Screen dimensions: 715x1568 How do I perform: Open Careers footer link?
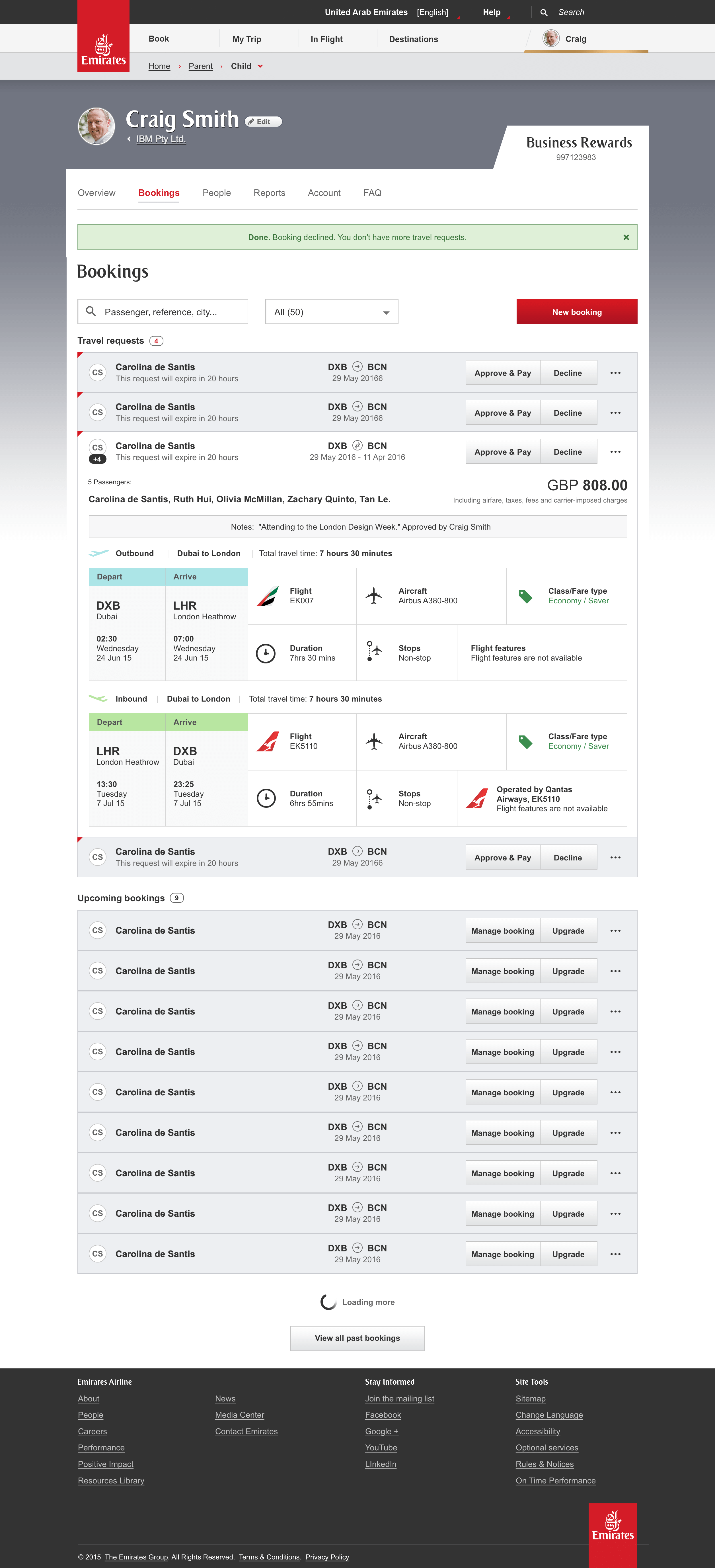[93, 1431]
